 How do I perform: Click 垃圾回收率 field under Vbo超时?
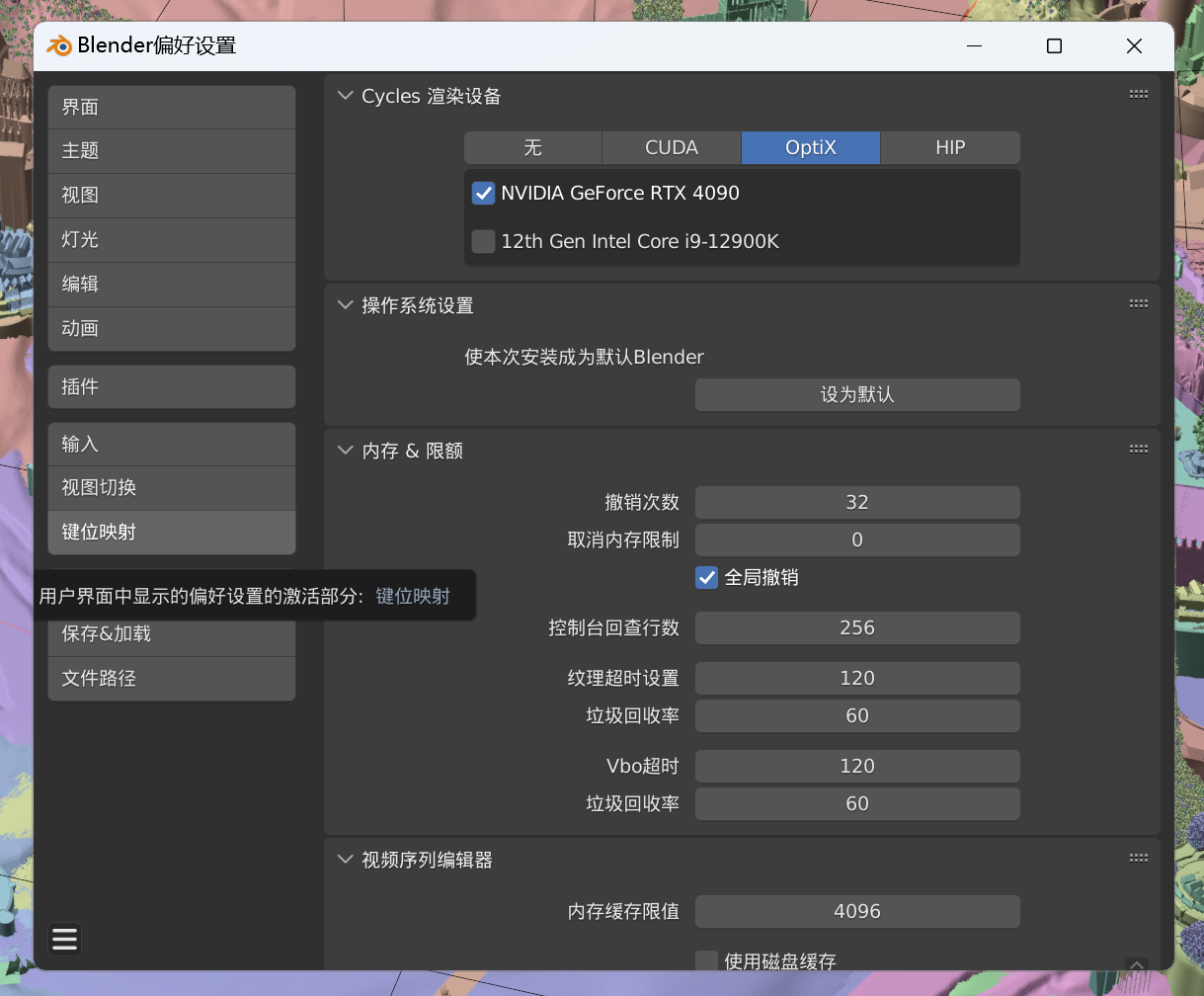coord(857,803)
